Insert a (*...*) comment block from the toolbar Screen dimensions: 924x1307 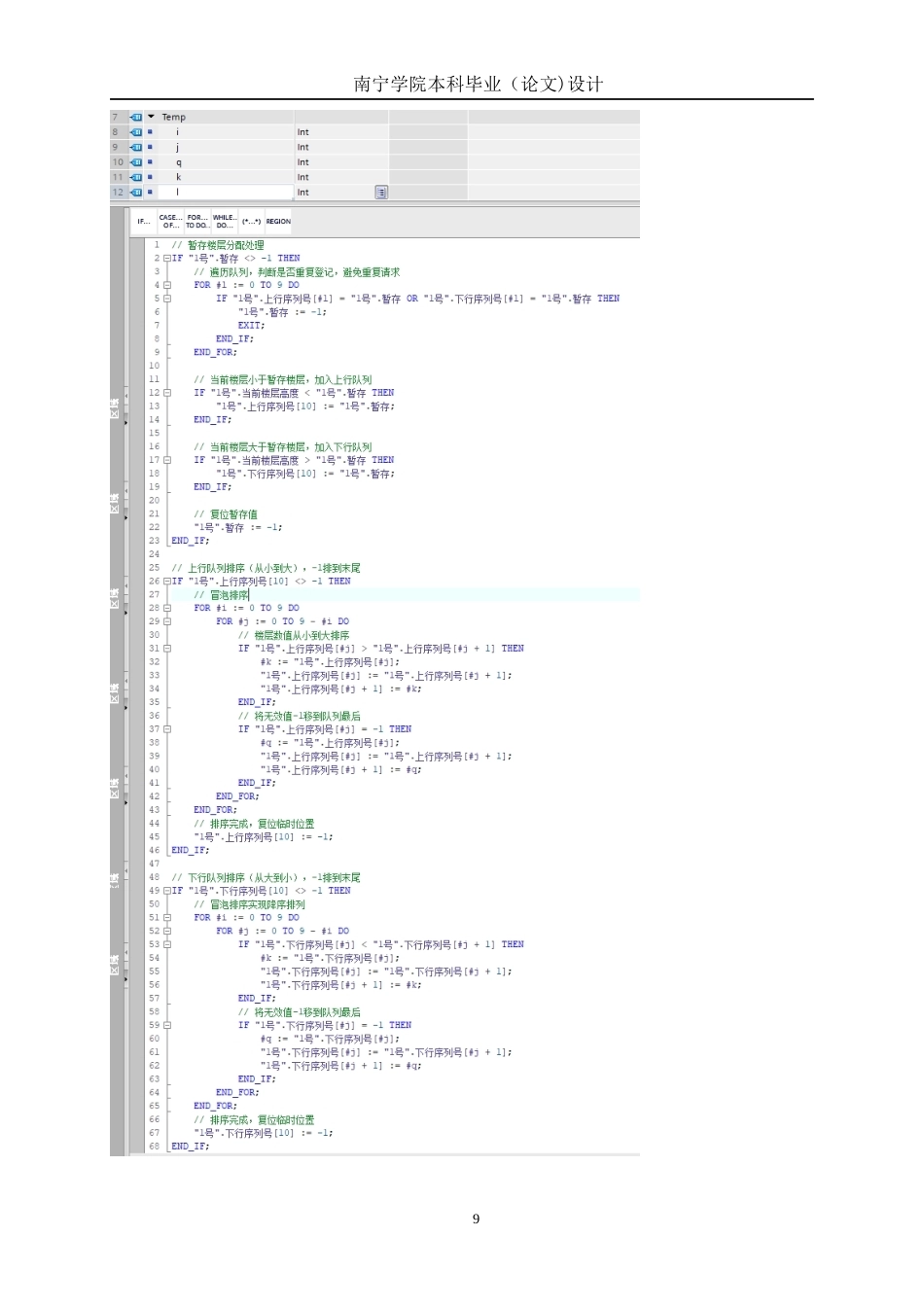251,221
